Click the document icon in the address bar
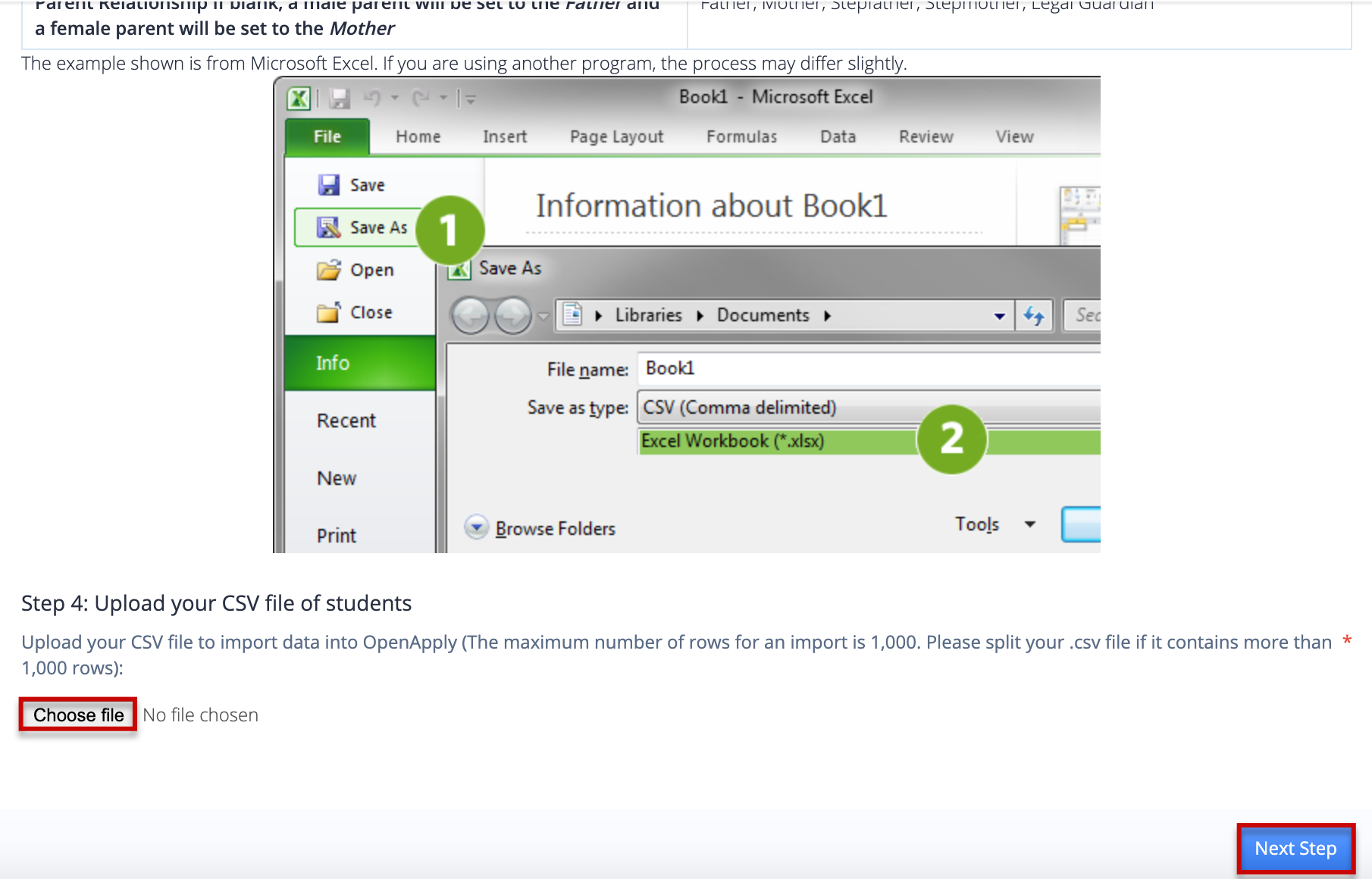The height and width of the screenshot is (879, 1372). (573, 314)
